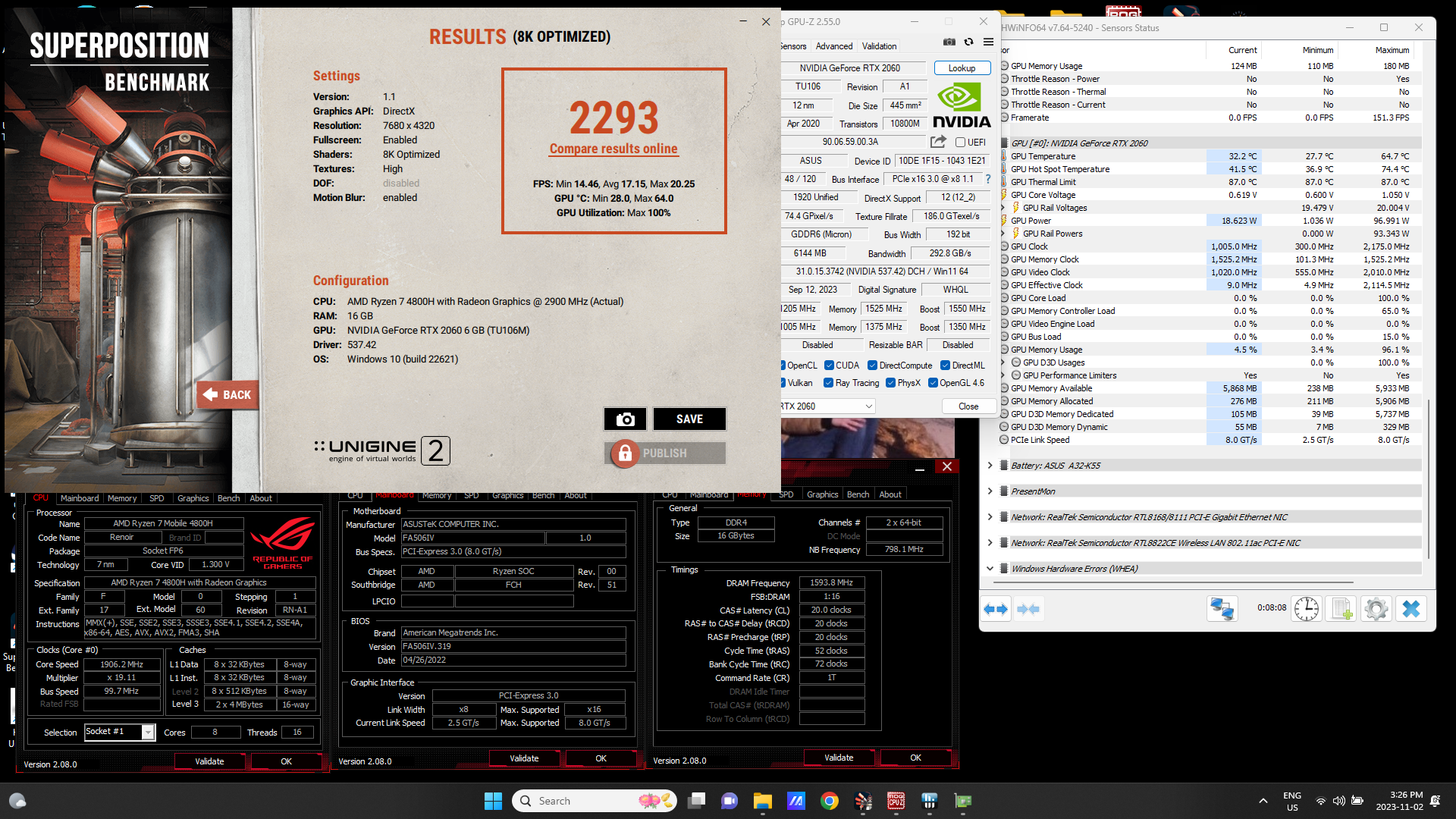Click the HWiNFO sensors vertical scrollbar
Viewport: 1456px width, 819px height.
pos(1429,478)
